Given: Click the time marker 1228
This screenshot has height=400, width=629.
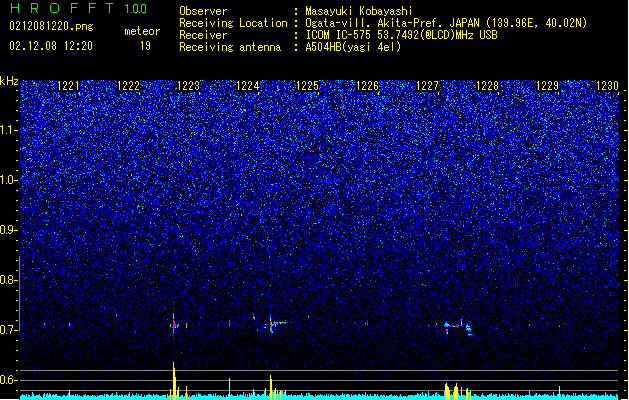Looking at the screenshot, I should (487, 86).
